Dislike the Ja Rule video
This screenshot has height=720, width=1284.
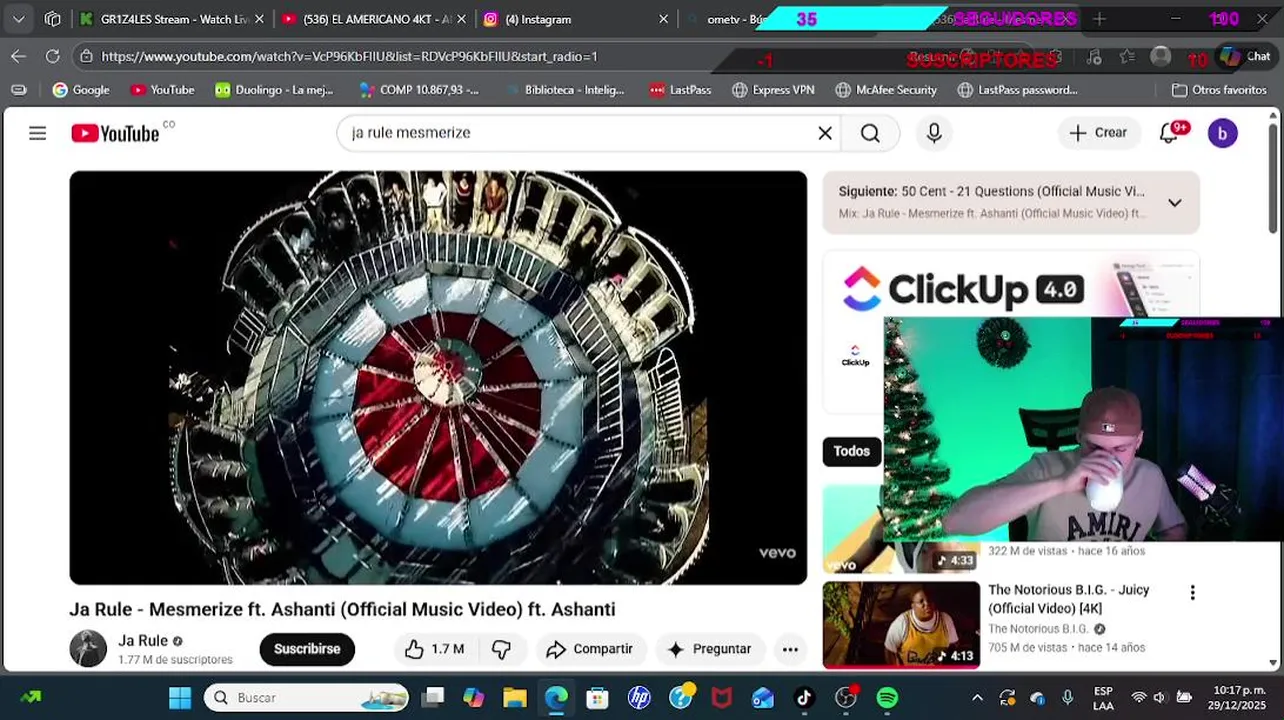click(x=501, y=649)
